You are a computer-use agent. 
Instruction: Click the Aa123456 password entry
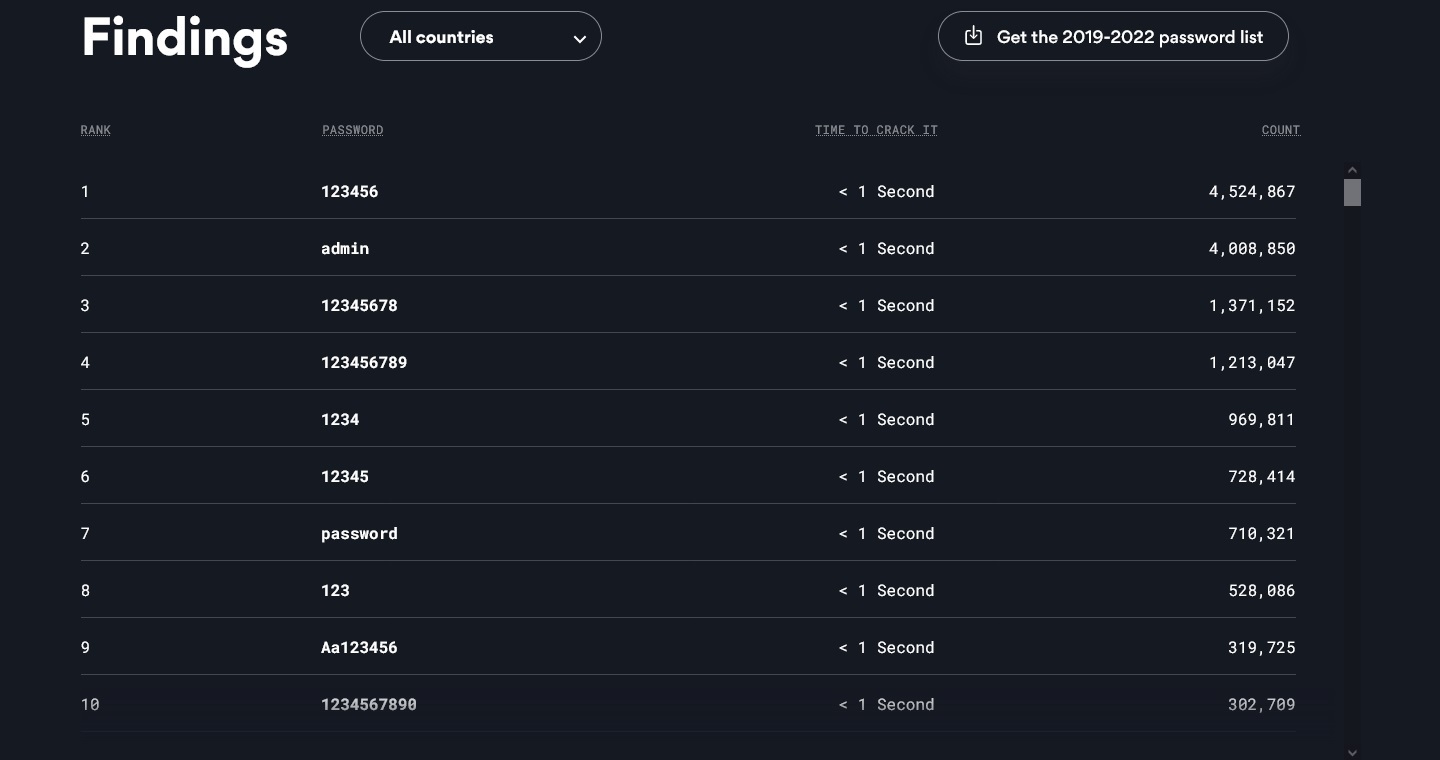coord(359,648)
